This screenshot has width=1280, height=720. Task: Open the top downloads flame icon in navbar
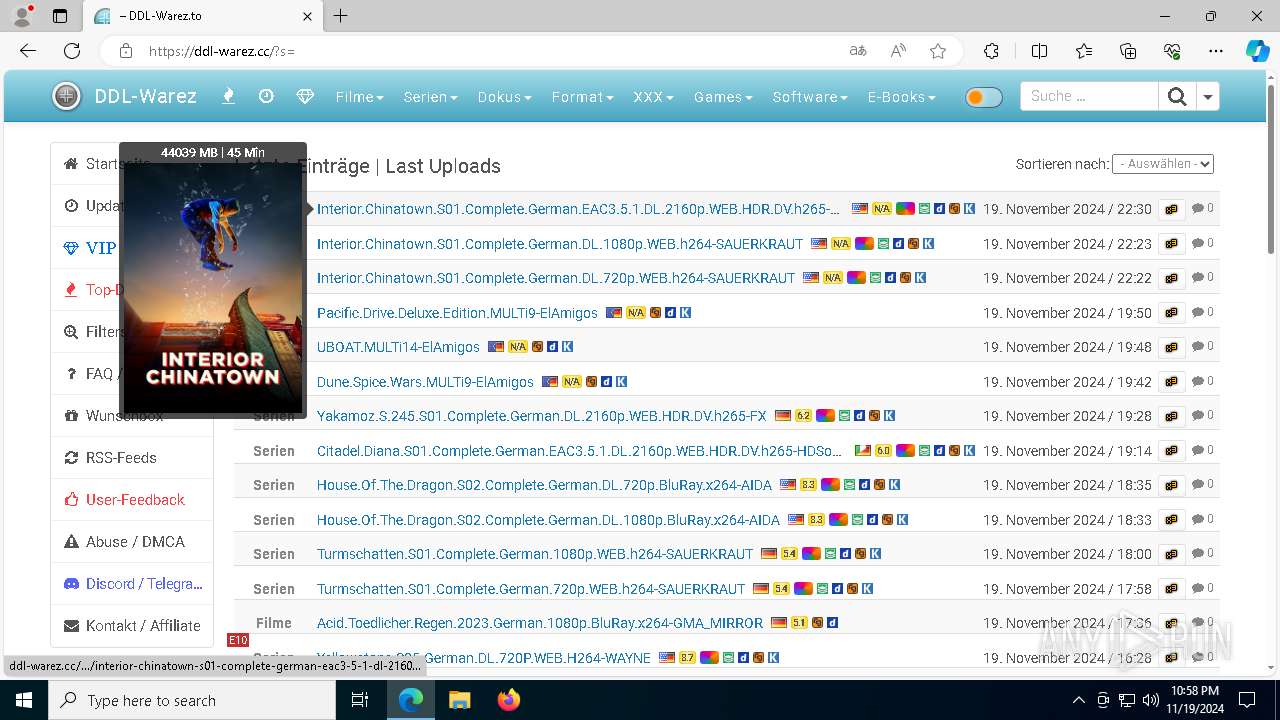pos(228,96)
